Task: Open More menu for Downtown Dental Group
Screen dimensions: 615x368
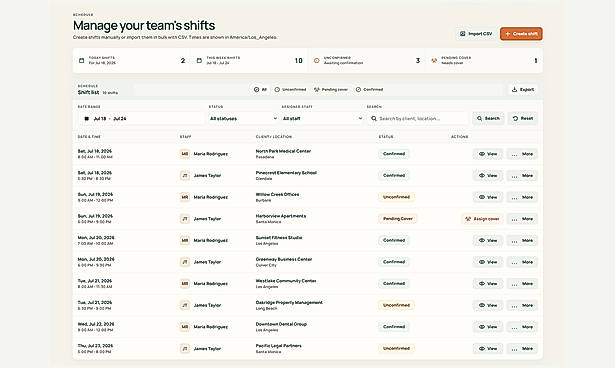Action: coord(522,326)
